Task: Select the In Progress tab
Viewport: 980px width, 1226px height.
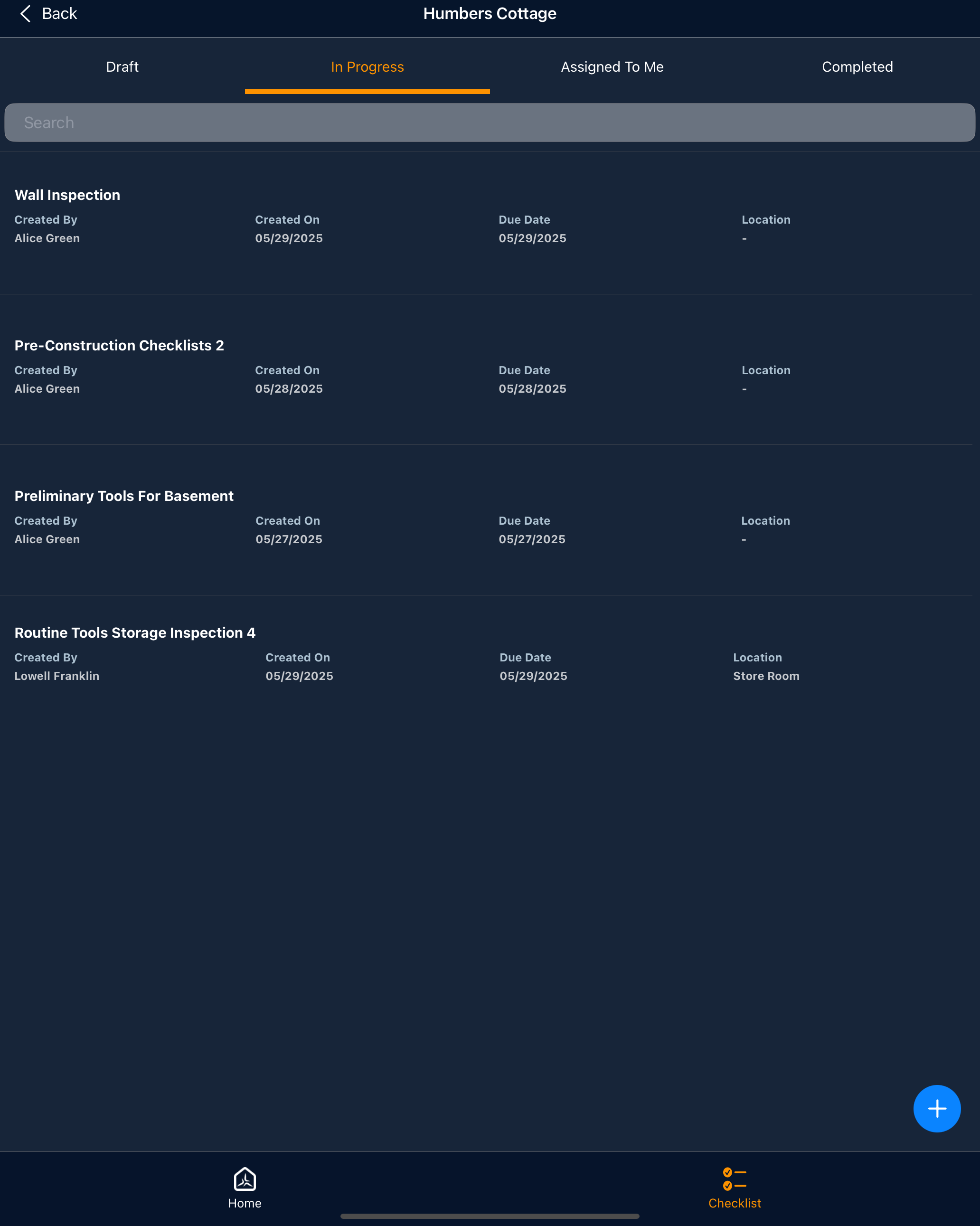Action: [367, 67]
